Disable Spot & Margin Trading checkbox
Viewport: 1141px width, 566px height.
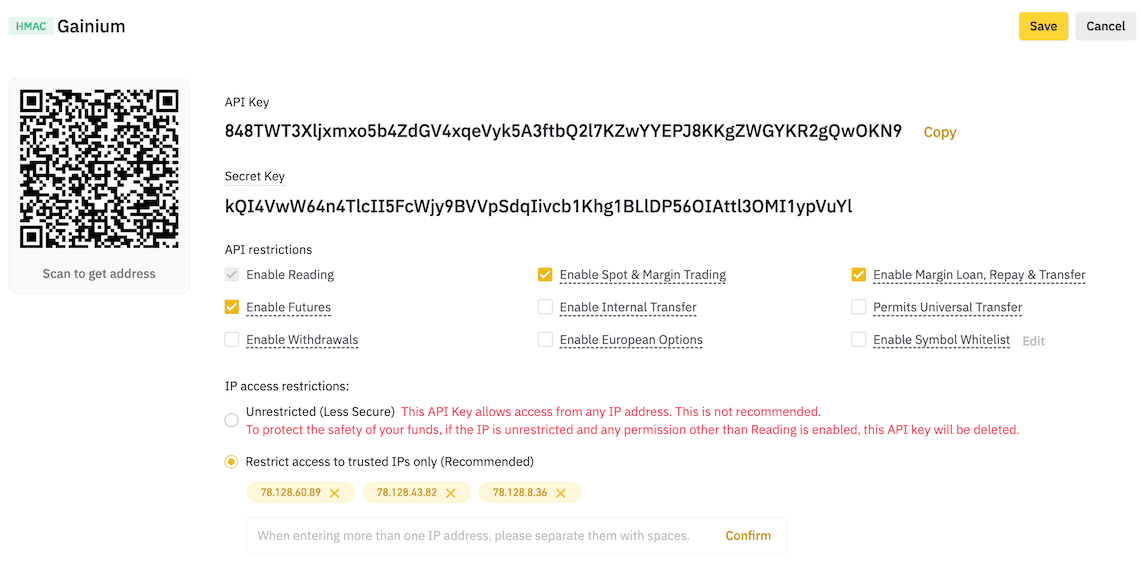pyautogui.click(x=545, y=275)
